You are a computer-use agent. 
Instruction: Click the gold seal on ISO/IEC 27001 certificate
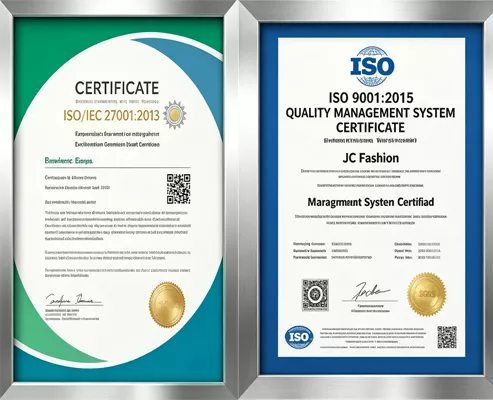167,304
